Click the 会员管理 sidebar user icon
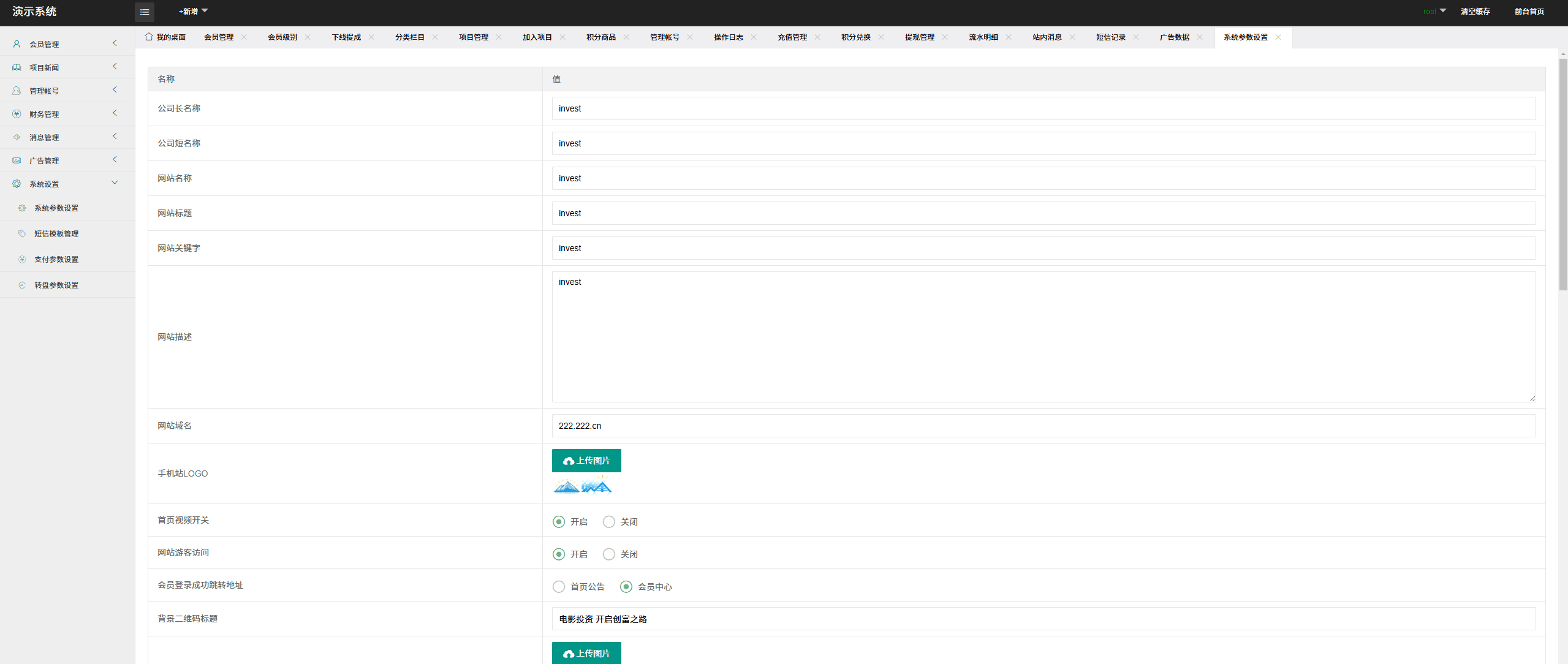This screenshot has width=1568, height=664. pos(17,44)
